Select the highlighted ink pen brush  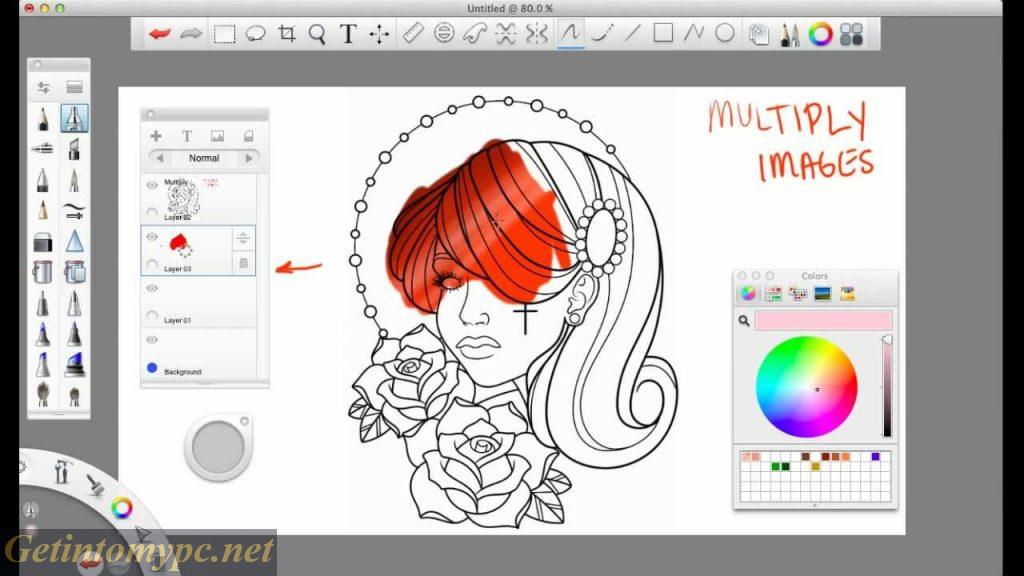point(74,119)
